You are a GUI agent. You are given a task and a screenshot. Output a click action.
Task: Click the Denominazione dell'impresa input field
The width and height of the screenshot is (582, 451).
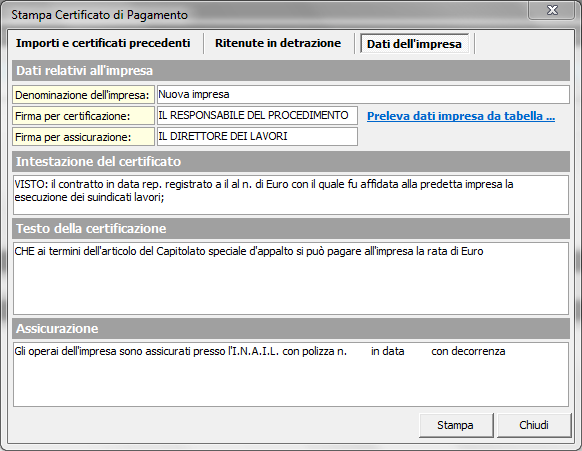click(x=363, y=95)
